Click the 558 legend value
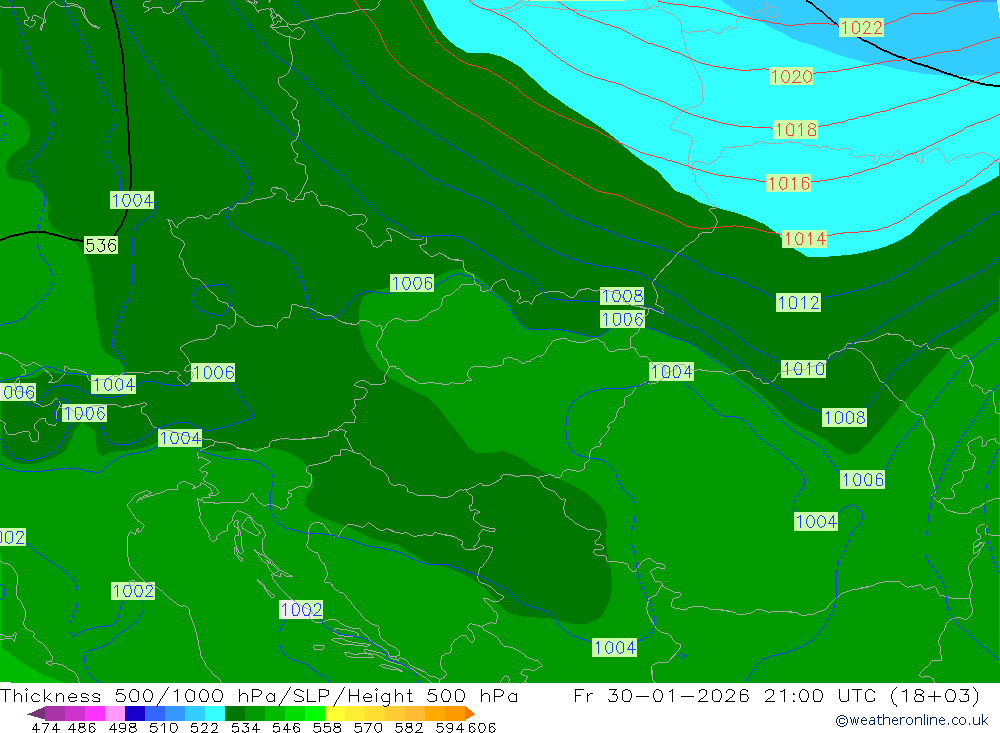Viewport: 1000px width, 733px height. (x=327, y=728)
